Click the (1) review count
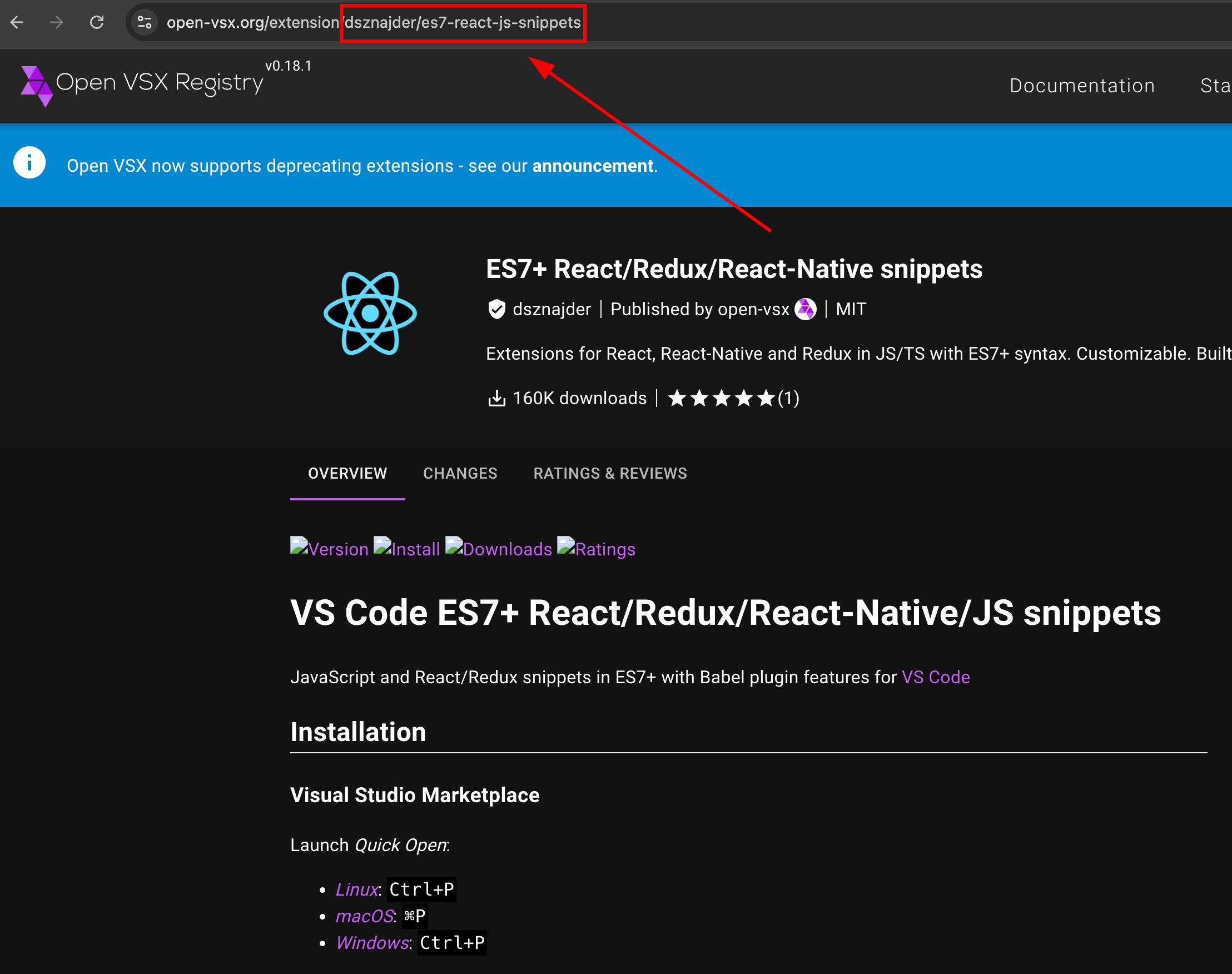Viewport: 1232px width, 974px height. (x=788, y=398)
